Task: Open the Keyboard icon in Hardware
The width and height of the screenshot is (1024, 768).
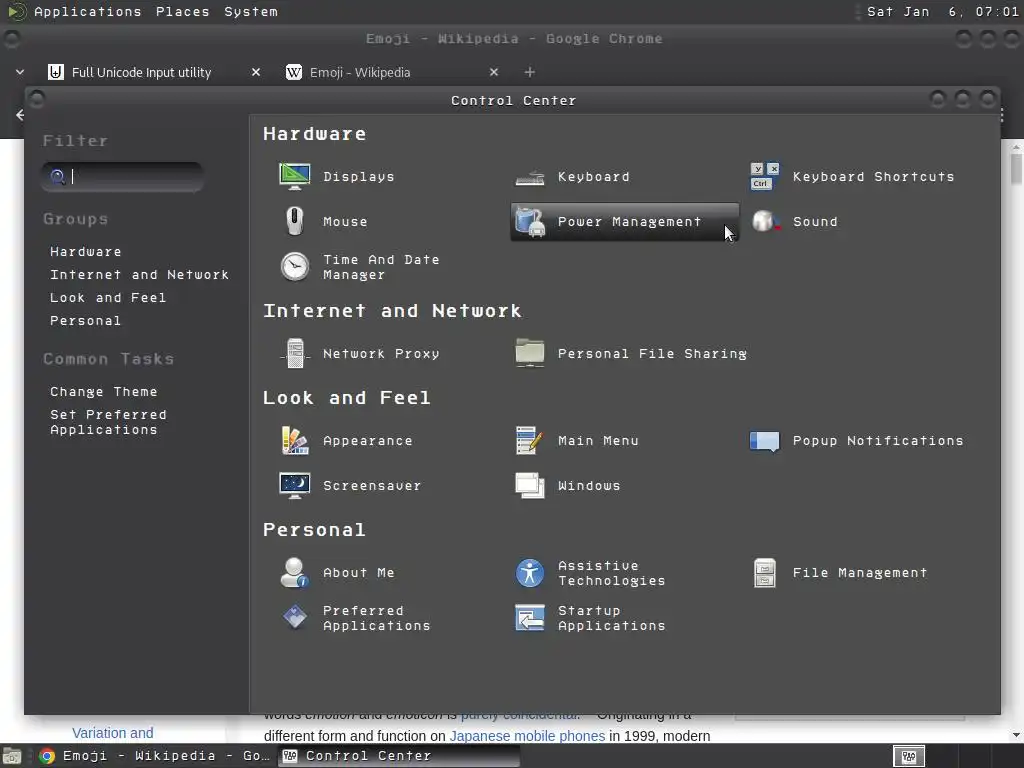Action: pos(530,177)
